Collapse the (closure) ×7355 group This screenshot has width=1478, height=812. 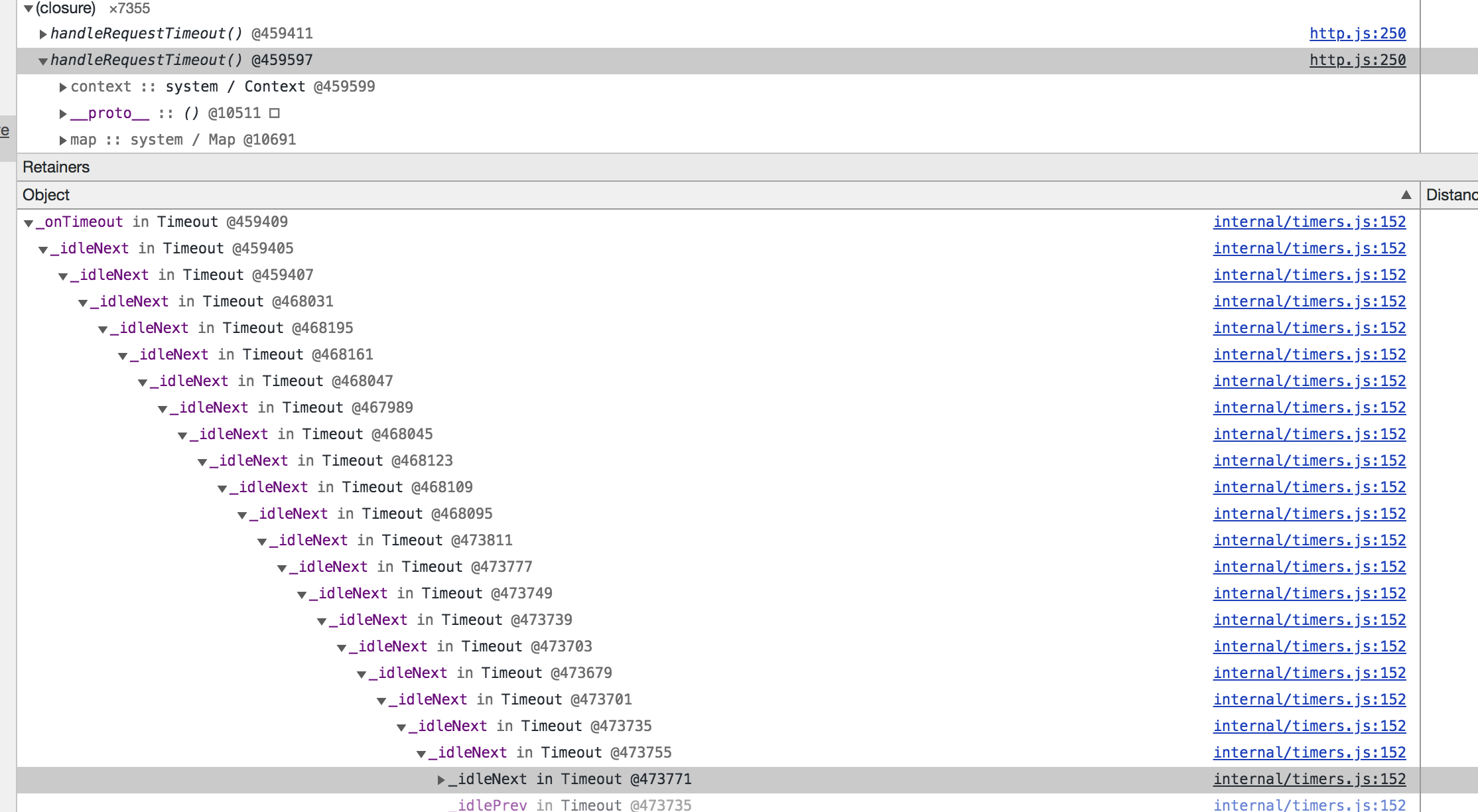(x=28, y=9)
